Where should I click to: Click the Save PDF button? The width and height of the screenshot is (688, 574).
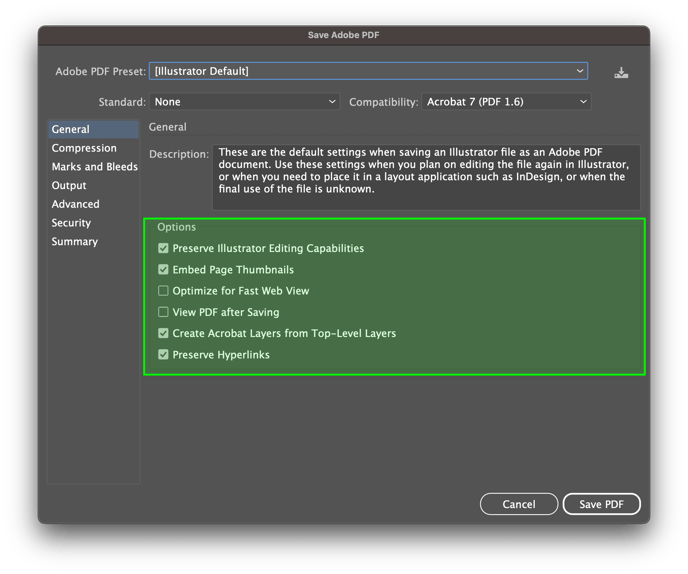tap(601, 504)
